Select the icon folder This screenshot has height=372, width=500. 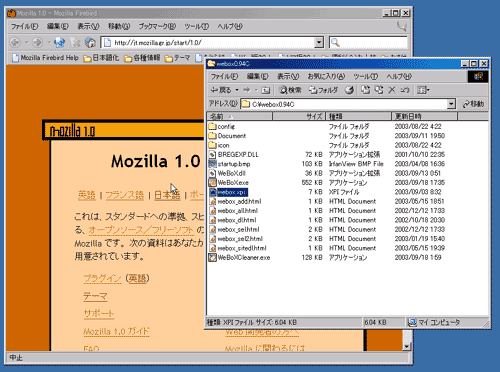[x=219, y=145]
